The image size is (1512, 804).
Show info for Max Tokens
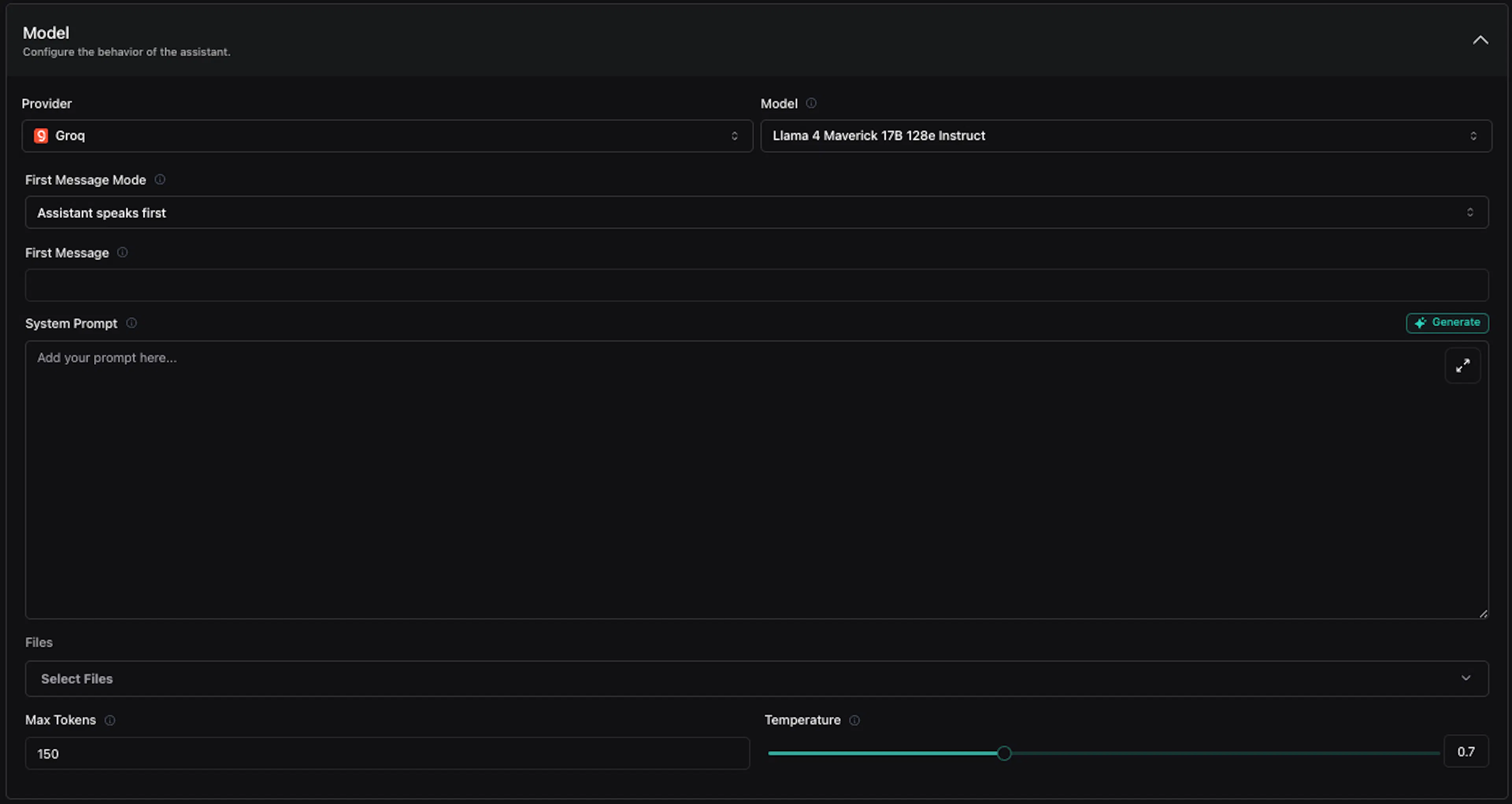point(110,720)
